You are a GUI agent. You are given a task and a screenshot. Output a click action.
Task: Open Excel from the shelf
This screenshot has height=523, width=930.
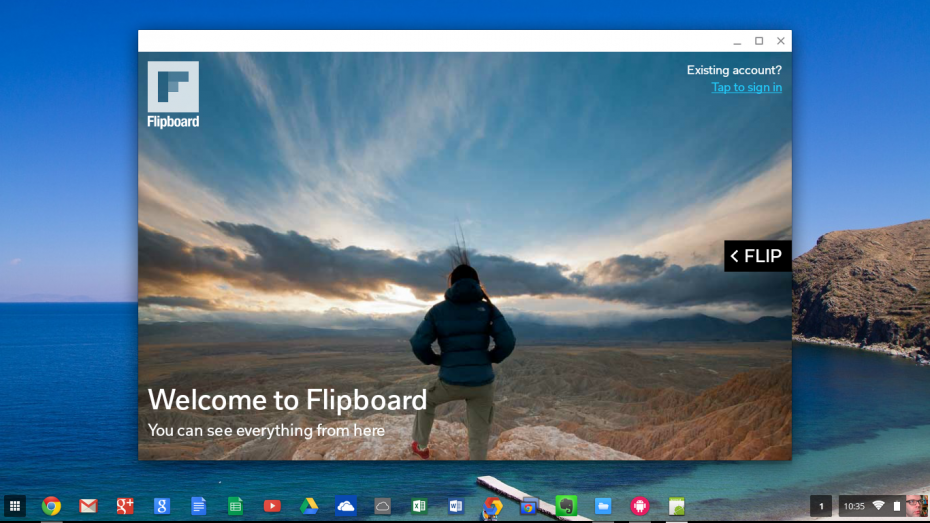(x=419, y=506)
